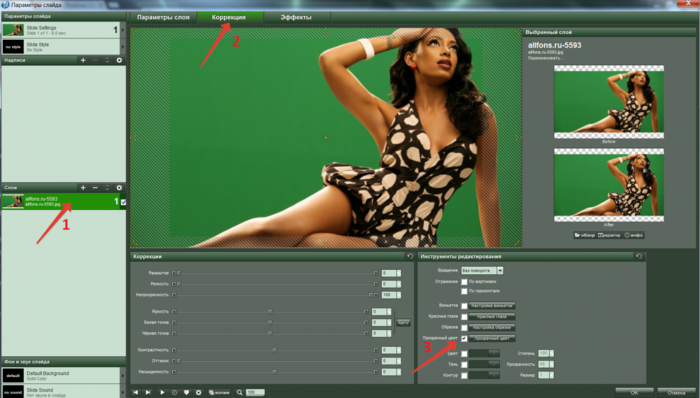Click the Чёрная точка slider handle
Image resolution: width=700 pixels, height=398 pixels.
[x=270, y=333]
